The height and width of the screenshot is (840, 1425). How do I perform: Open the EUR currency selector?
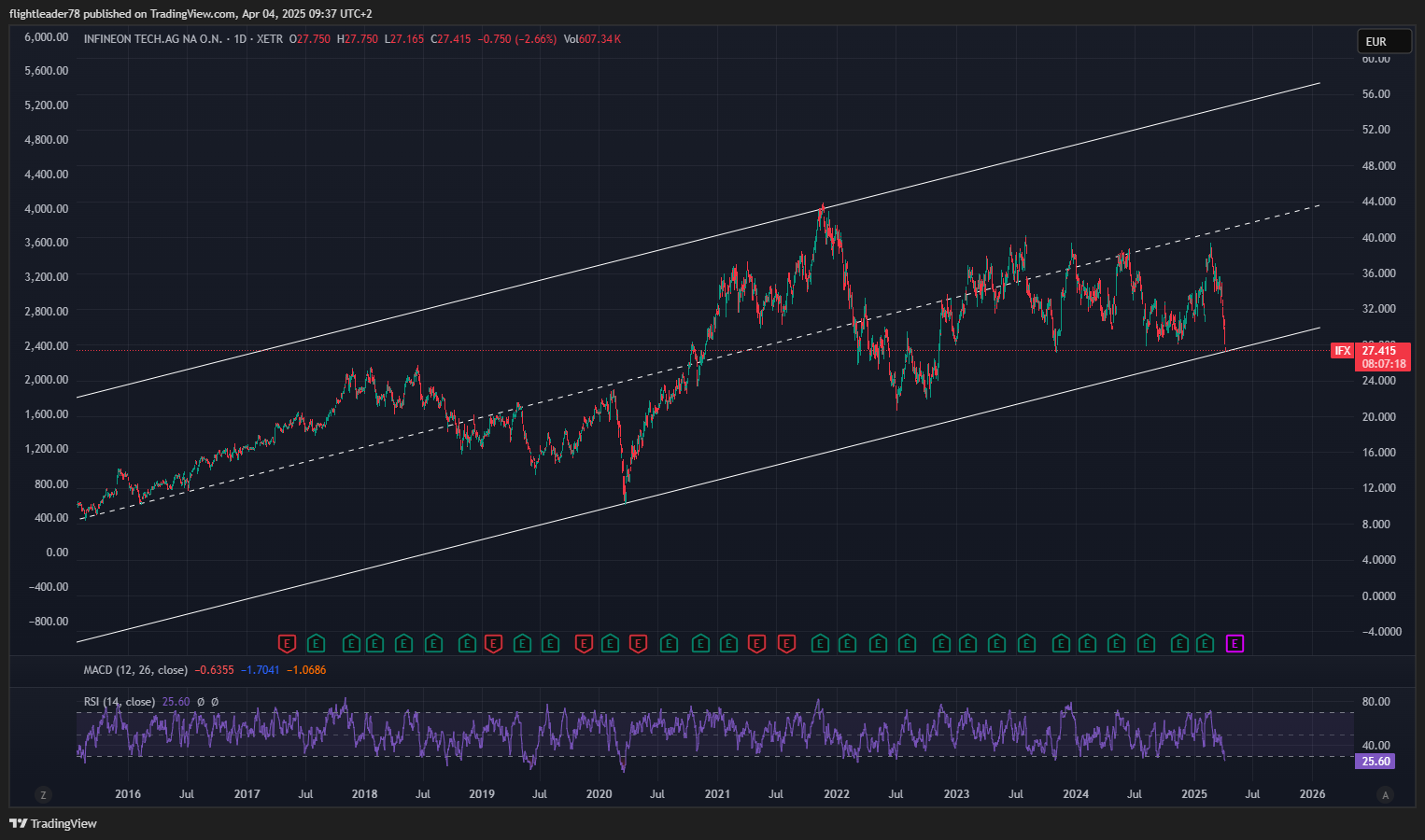click(1384, 41)
